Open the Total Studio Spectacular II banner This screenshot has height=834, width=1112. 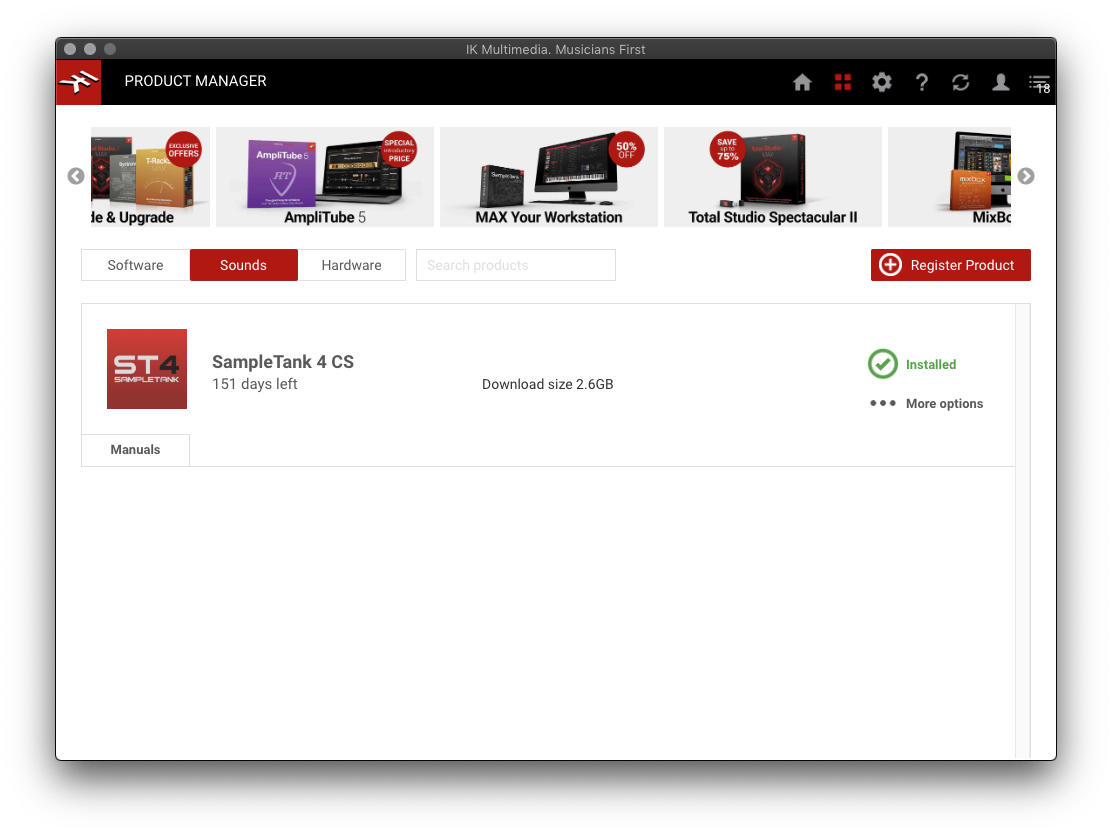[x=773, y=177]
